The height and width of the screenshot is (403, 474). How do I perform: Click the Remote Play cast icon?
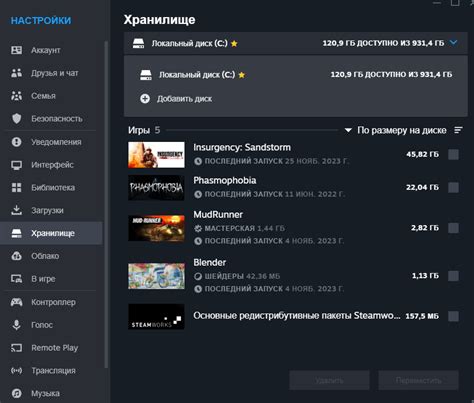[x=16, y=348]
